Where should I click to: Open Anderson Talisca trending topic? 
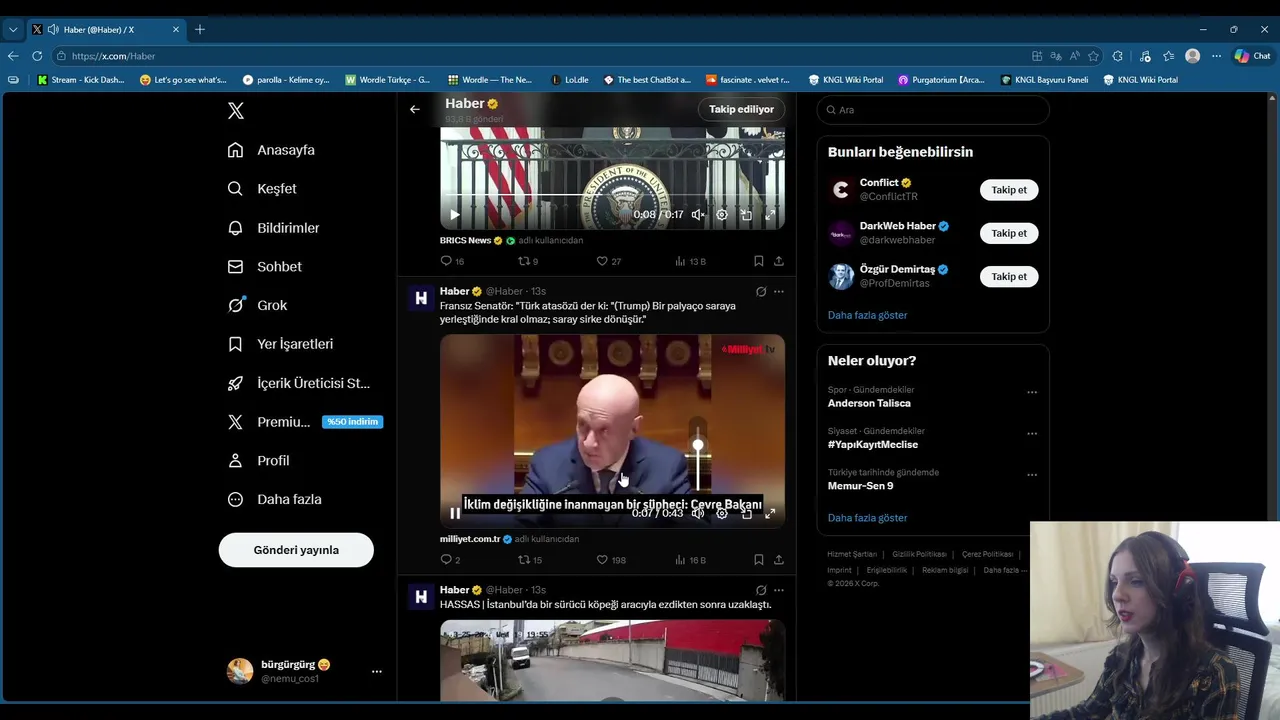coord(869,403)
